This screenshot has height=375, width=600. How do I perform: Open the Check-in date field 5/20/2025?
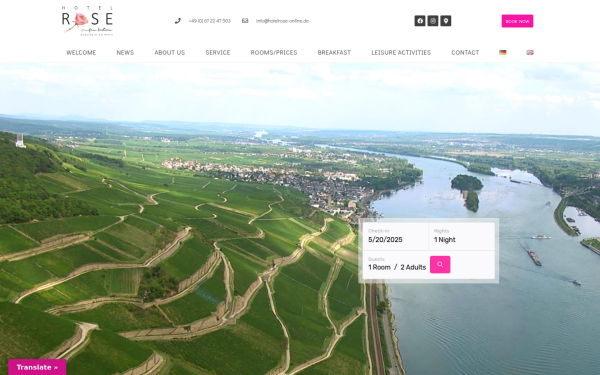[x=396, y=236]
